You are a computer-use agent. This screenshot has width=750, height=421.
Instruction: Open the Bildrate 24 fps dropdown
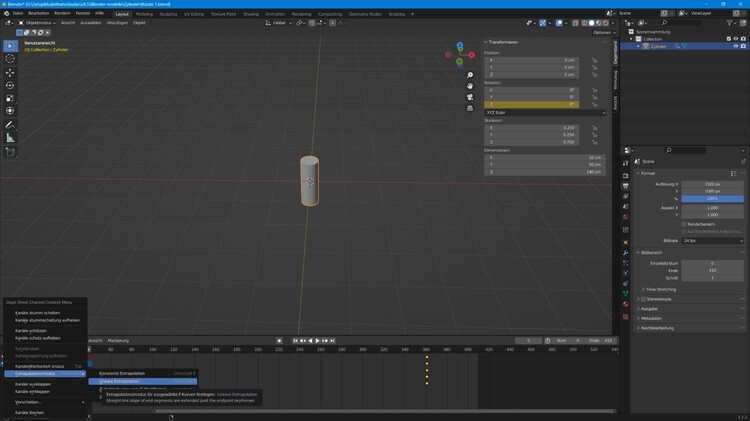tap(713, 241)
